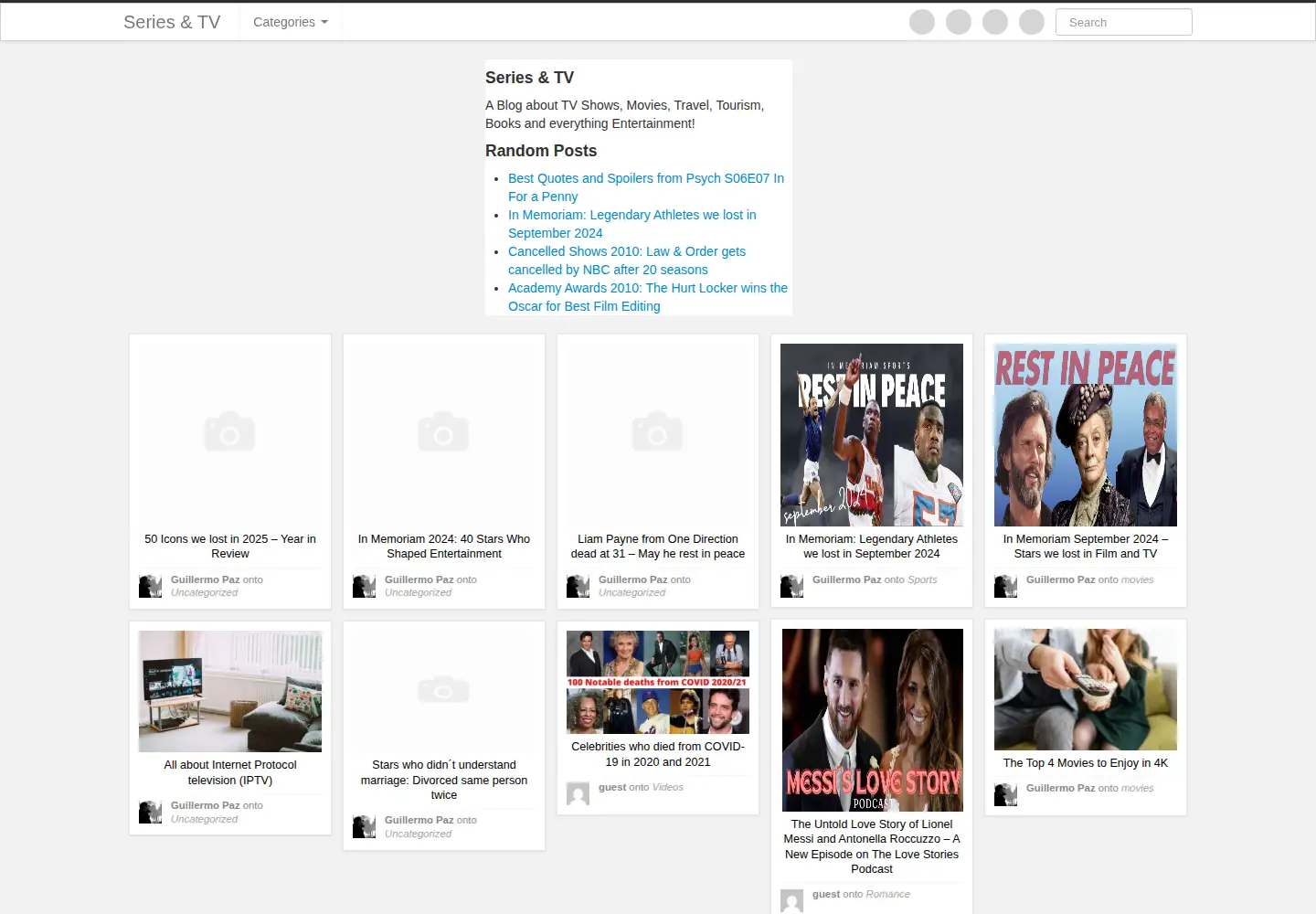This screenshot has height=914, width=1316.
Task: Click the Search input field
Action: coord(1124,22)
